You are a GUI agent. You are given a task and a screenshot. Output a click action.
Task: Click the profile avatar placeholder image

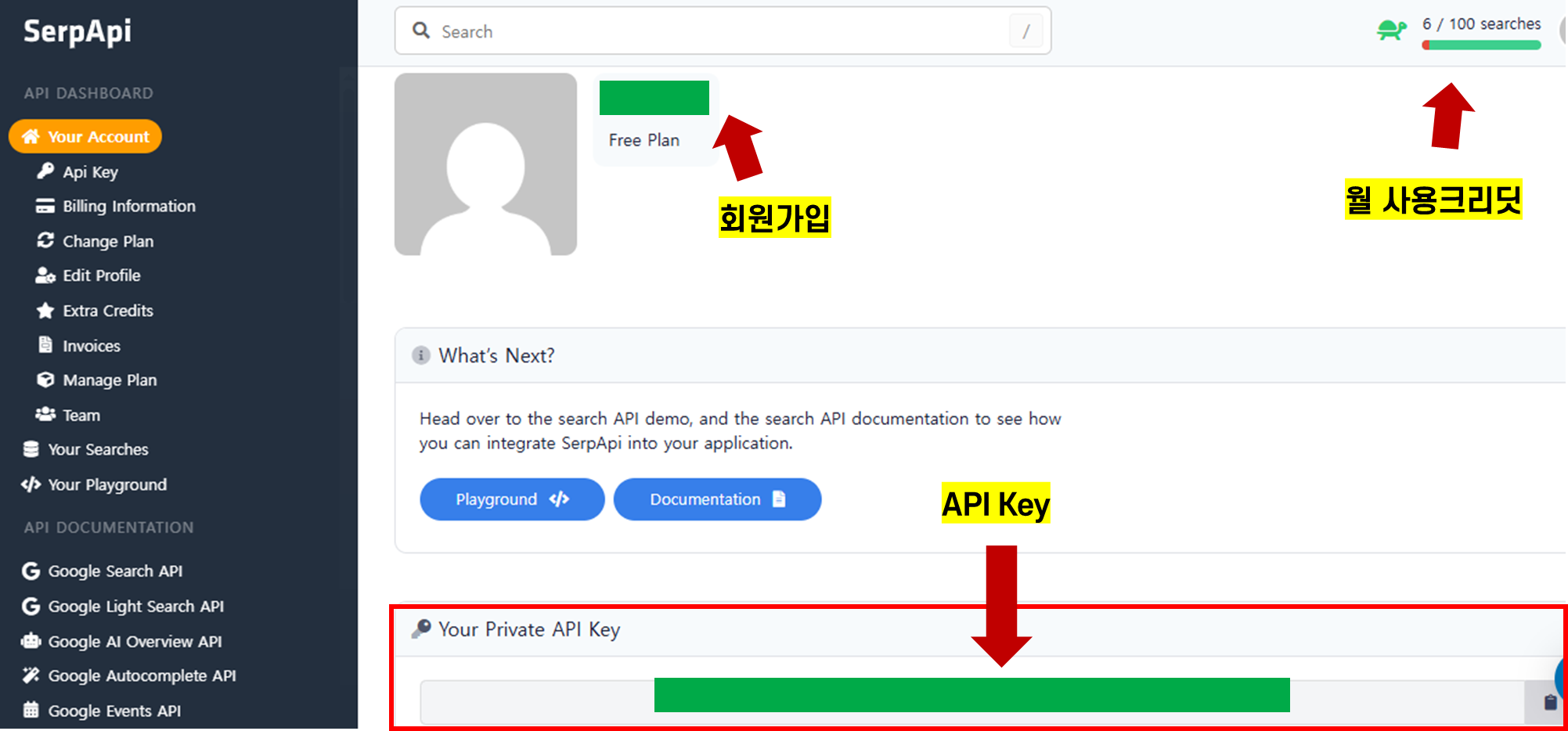tap(485, 164)
